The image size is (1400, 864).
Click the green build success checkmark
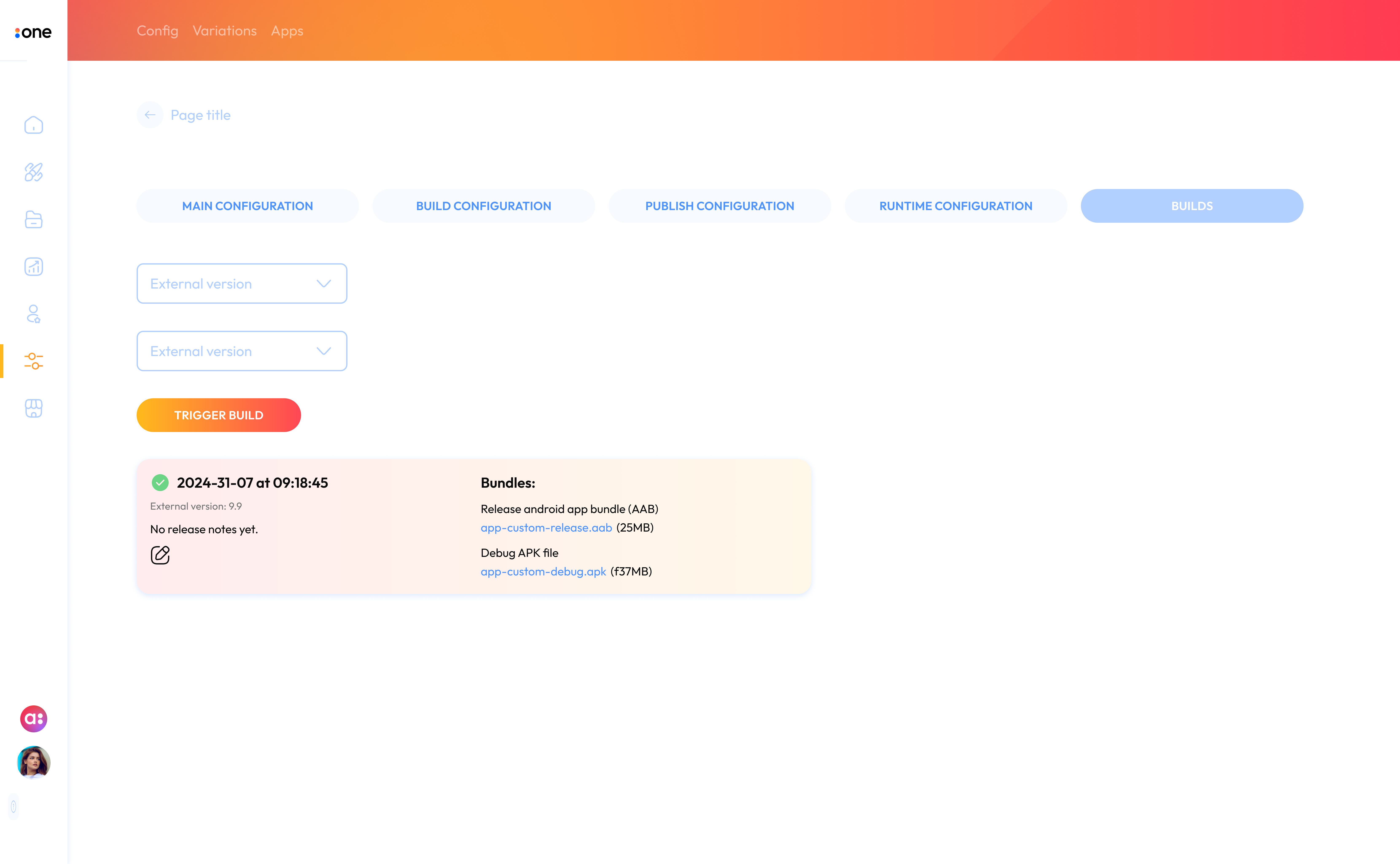point(160,483)
